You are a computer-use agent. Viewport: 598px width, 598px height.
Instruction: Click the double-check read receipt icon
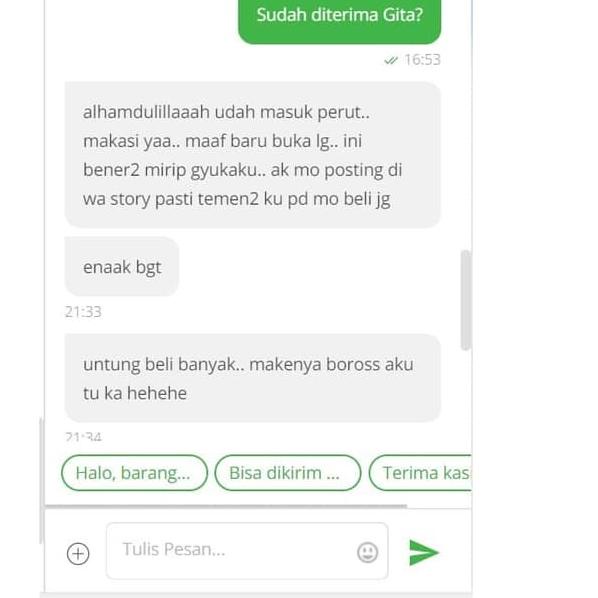391,60
